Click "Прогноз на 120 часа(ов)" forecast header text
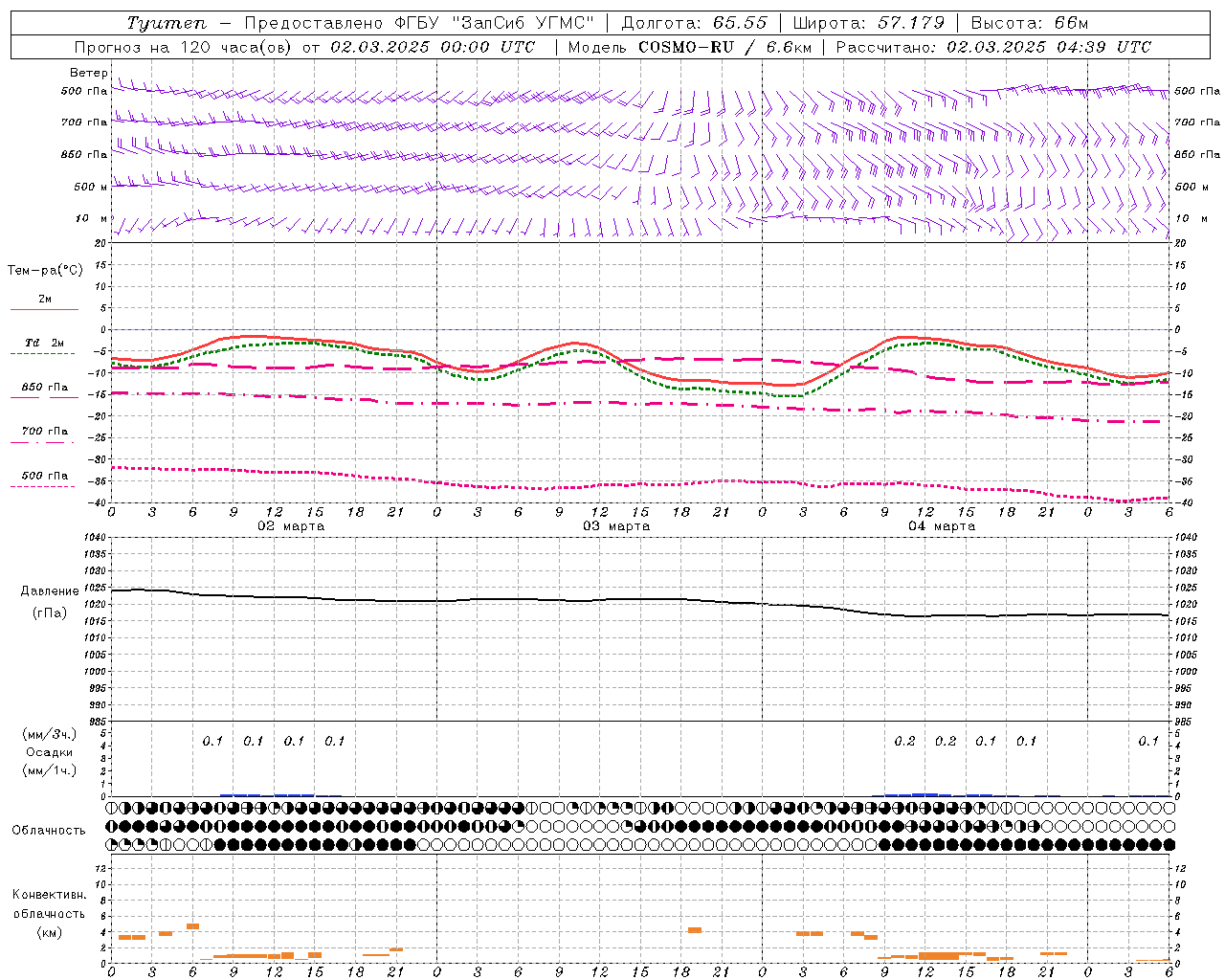The image size is (1225, 980). [x=184, y=47]
